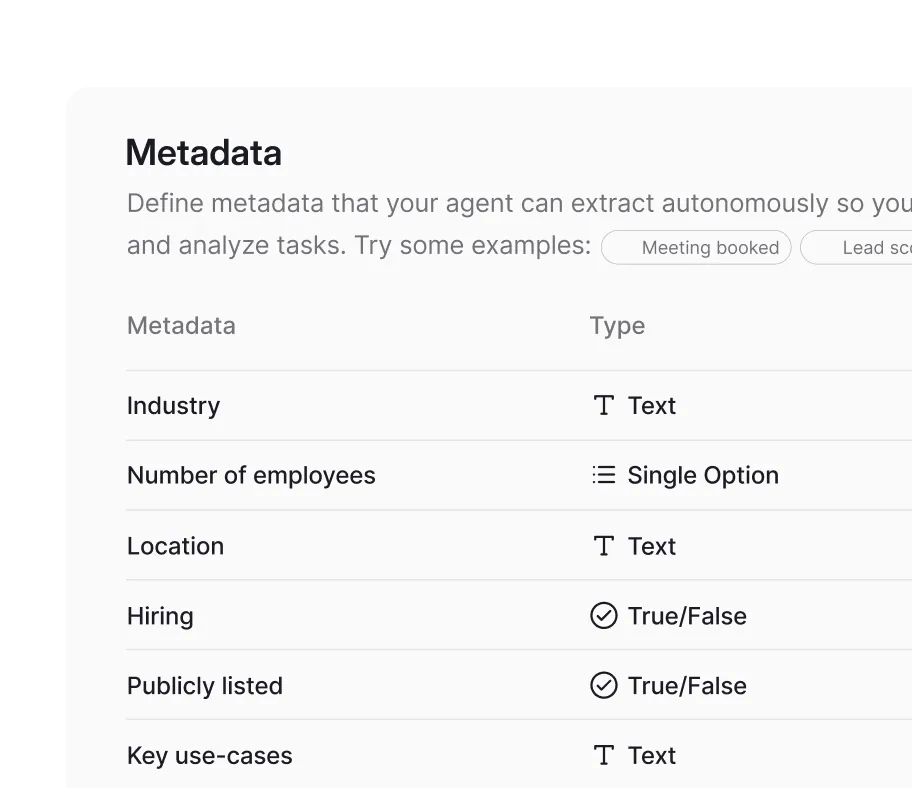
Task: Click the Metadata column header
Action: (181, 326)
